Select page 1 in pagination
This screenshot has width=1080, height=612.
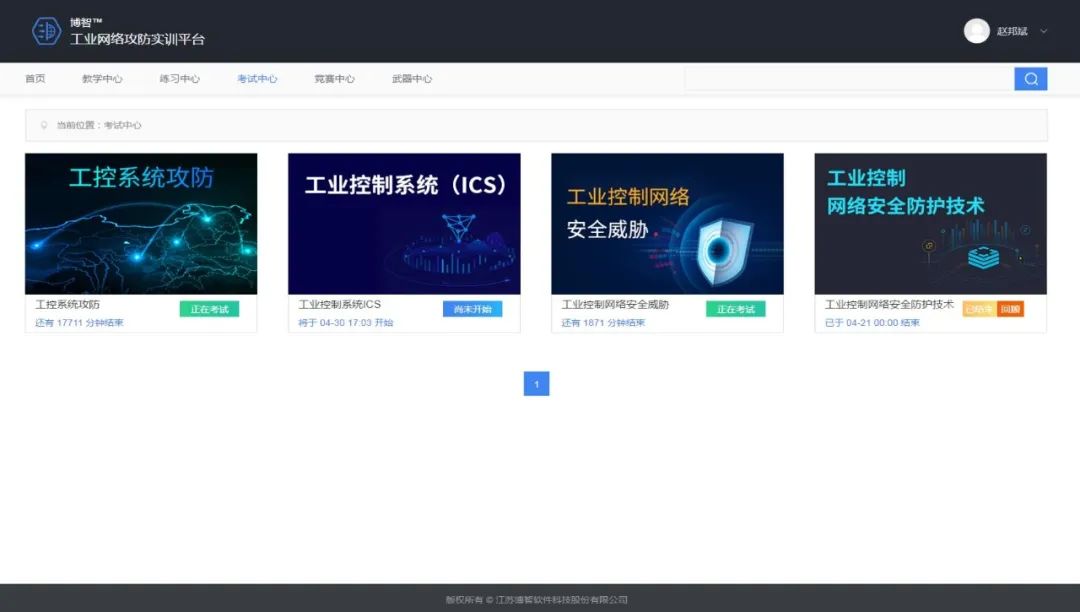536,384
